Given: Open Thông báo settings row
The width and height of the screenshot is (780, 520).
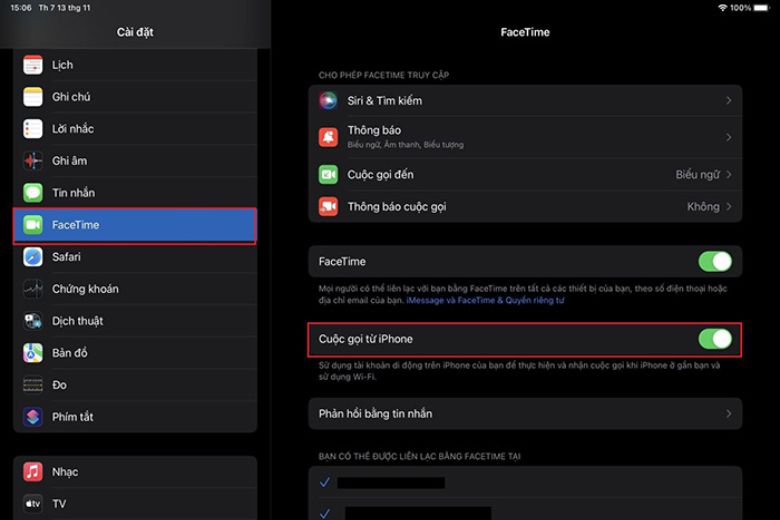Looking at the screenshot, I should [x=525, y=137].
